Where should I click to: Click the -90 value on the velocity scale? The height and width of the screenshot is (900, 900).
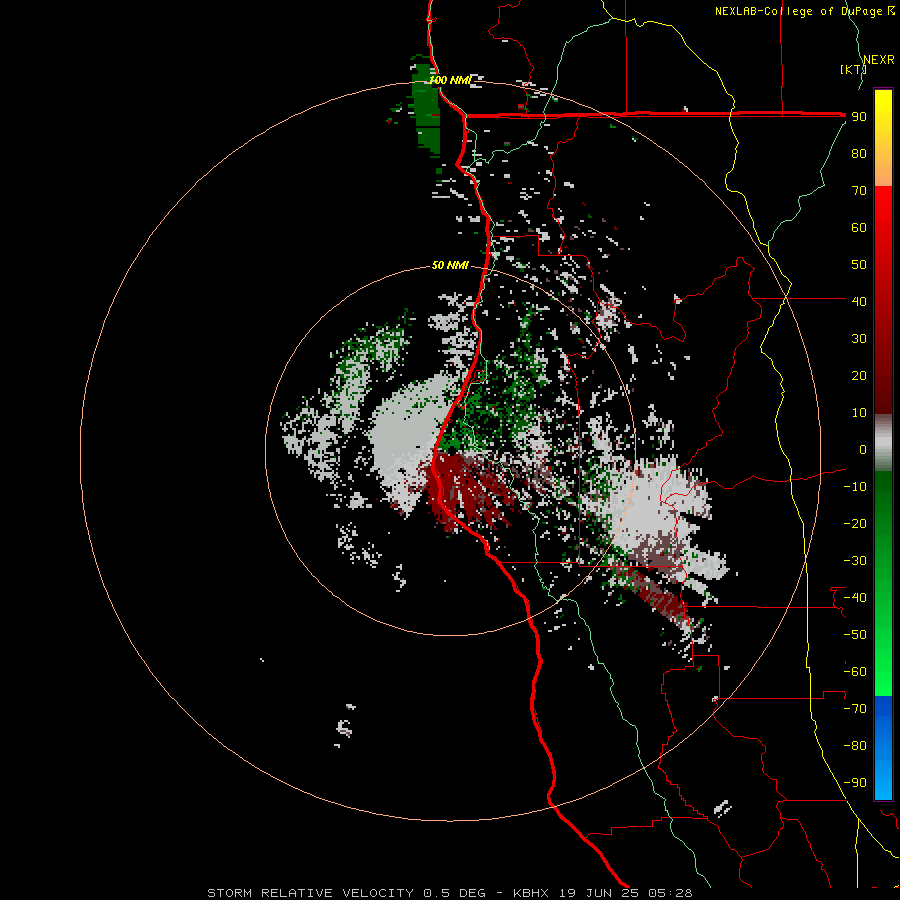coord(855,783)
